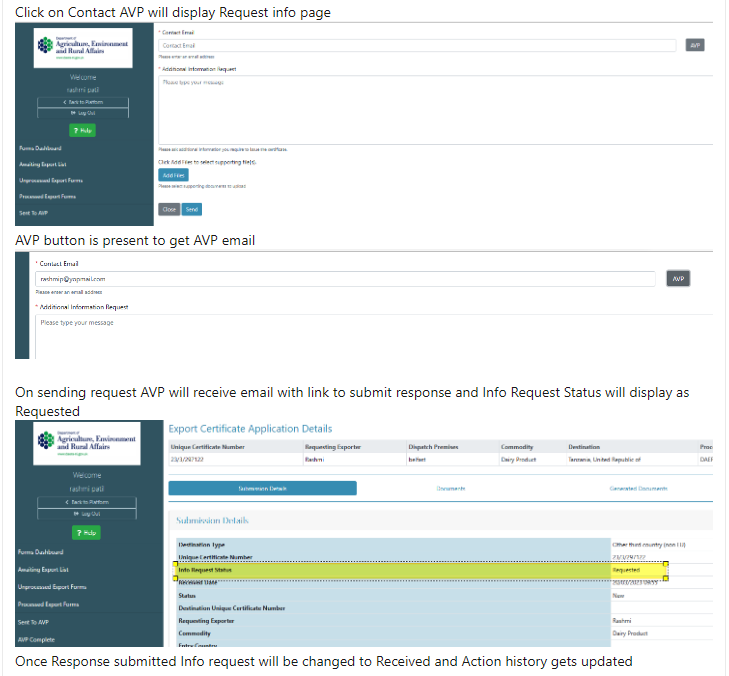Viewport: 729px width, 676px height.
Task: Select Unprocessed Export Forms in the bottom sidebar
Action: click(x=52, y=587)
